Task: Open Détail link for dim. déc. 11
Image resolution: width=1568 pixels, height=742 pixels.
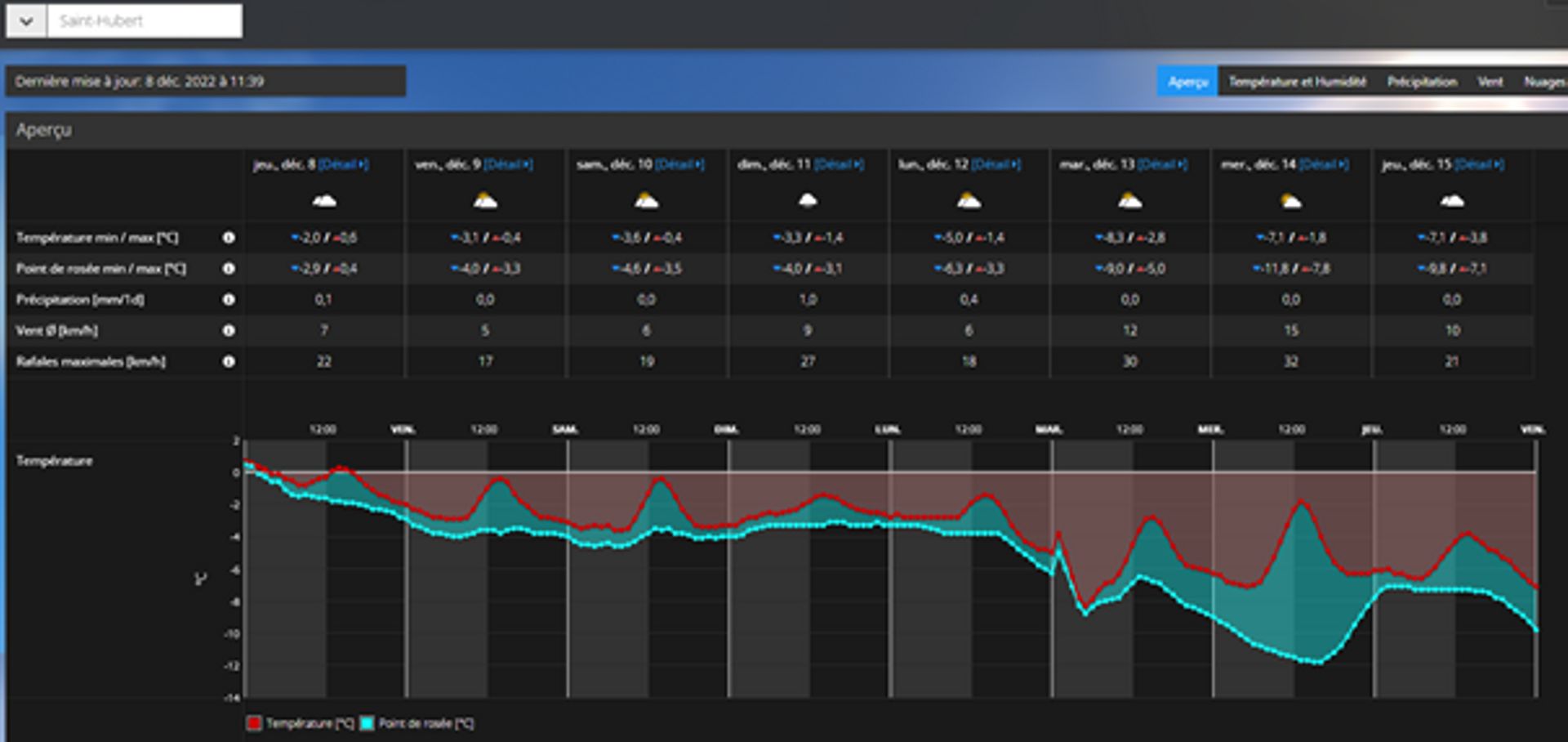Action: [x=839, y=164]
